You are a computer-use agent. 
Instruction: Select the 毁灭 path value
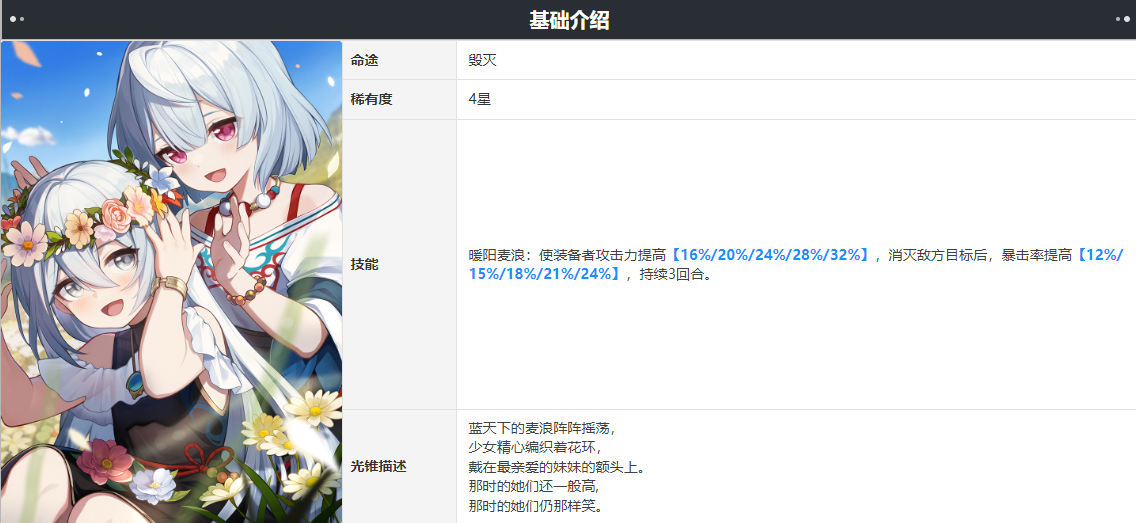[483, 61]
